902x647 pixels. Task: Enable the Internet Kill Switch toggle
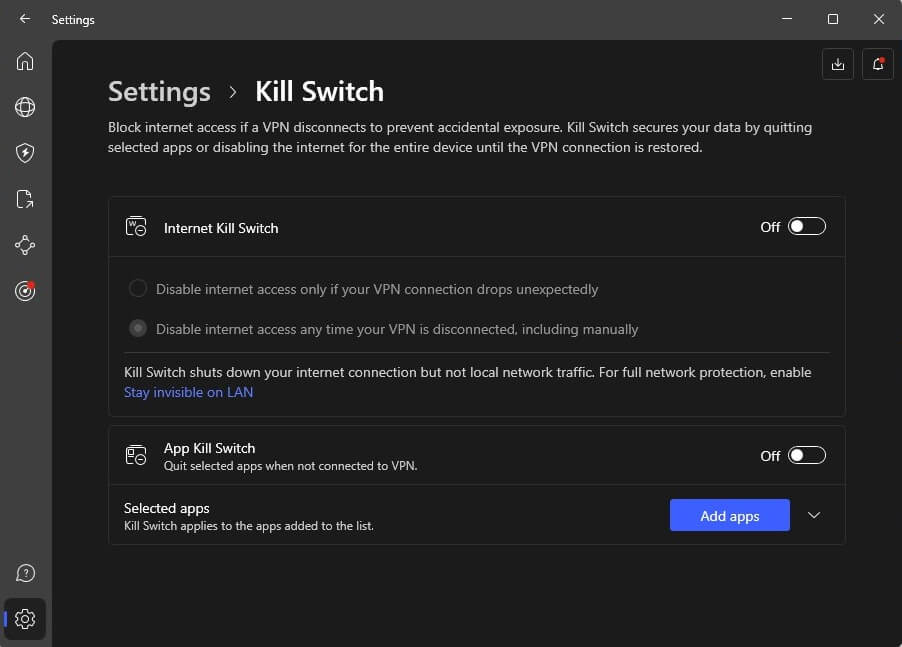pyautogui.click(x=806, y=226)
